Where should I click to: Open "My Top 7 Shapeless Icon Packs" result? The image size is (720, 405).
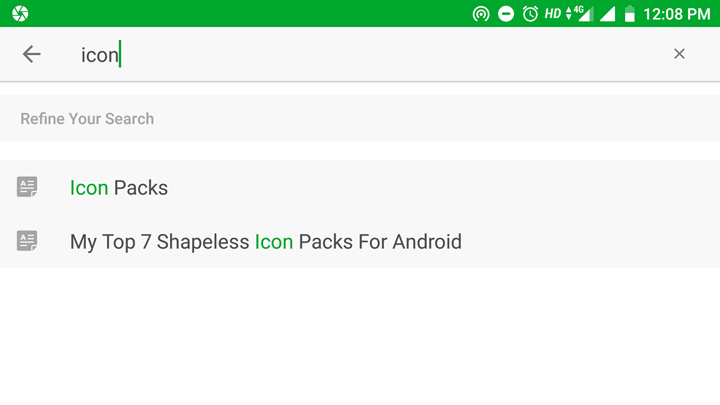coord(360,241)
